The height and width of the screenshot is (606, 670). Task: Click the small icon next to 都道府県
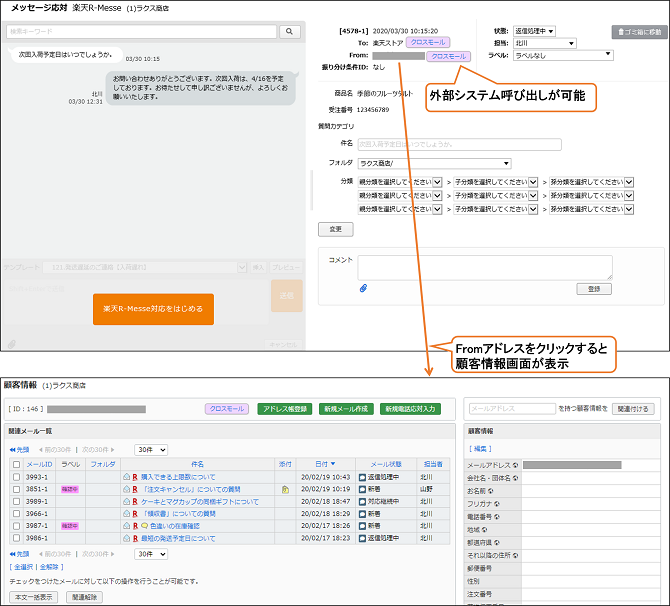click(x=497, y=542)
